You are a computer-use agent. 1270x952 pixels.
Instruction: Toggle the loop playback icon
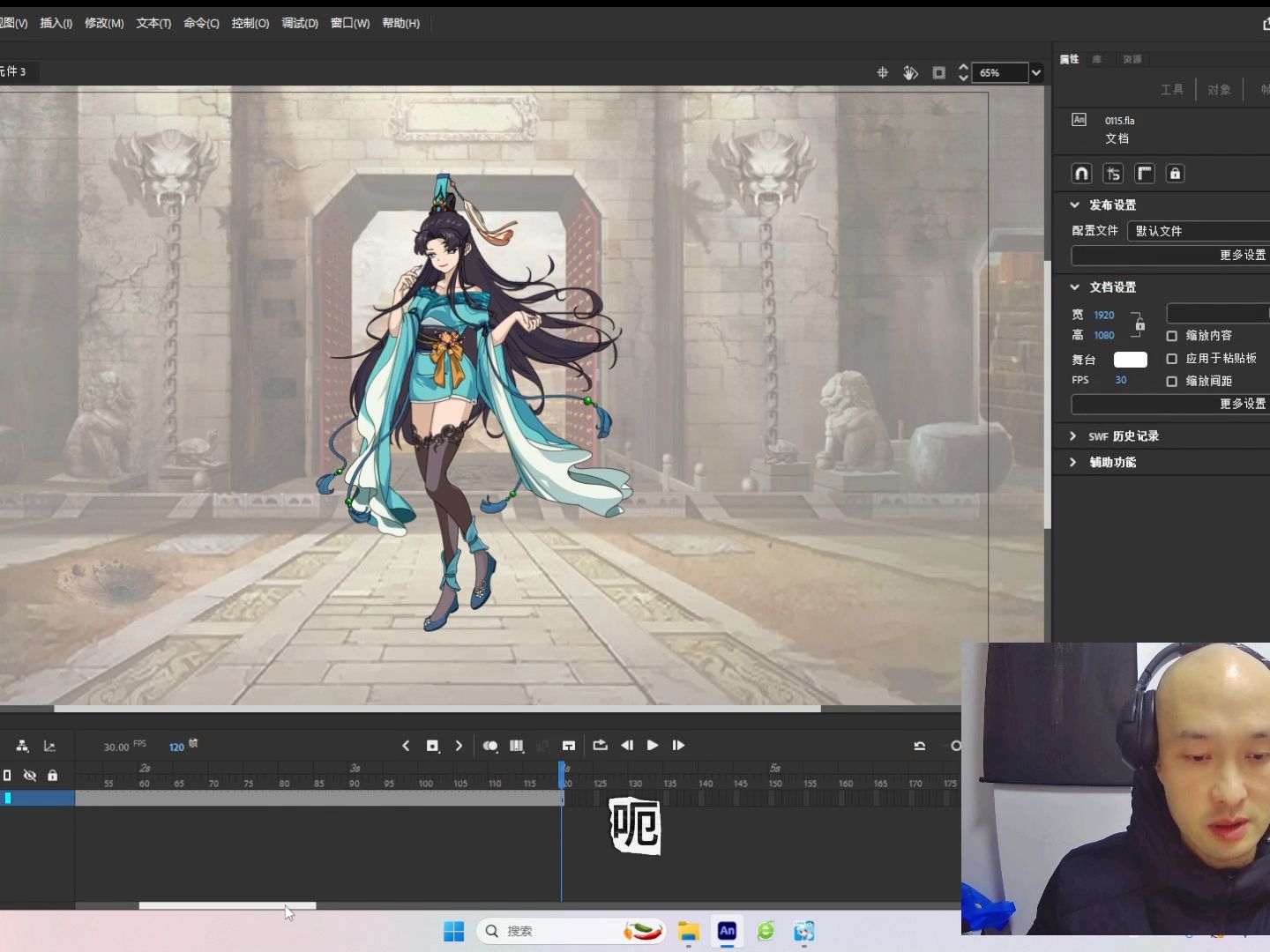(x=600, y=745)
